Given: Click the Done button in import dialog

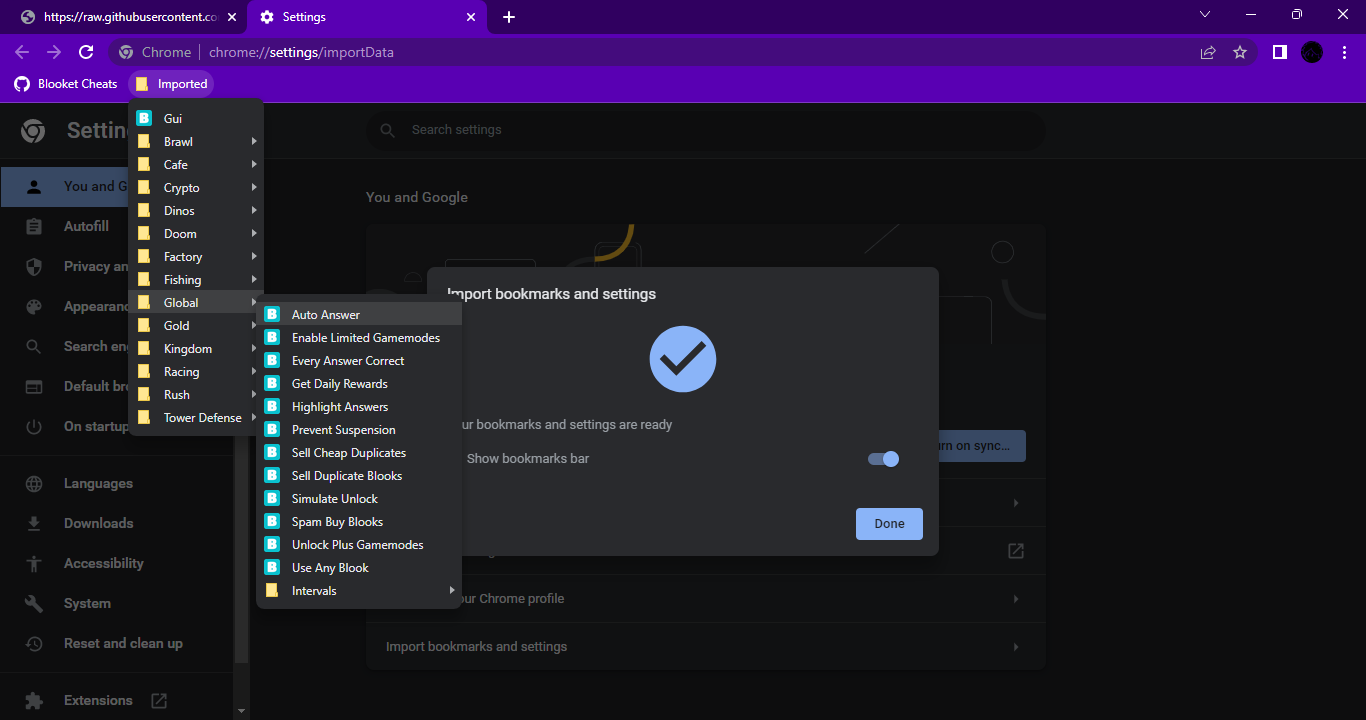Looking at the screenshot, I should click(x=889, y=523).
